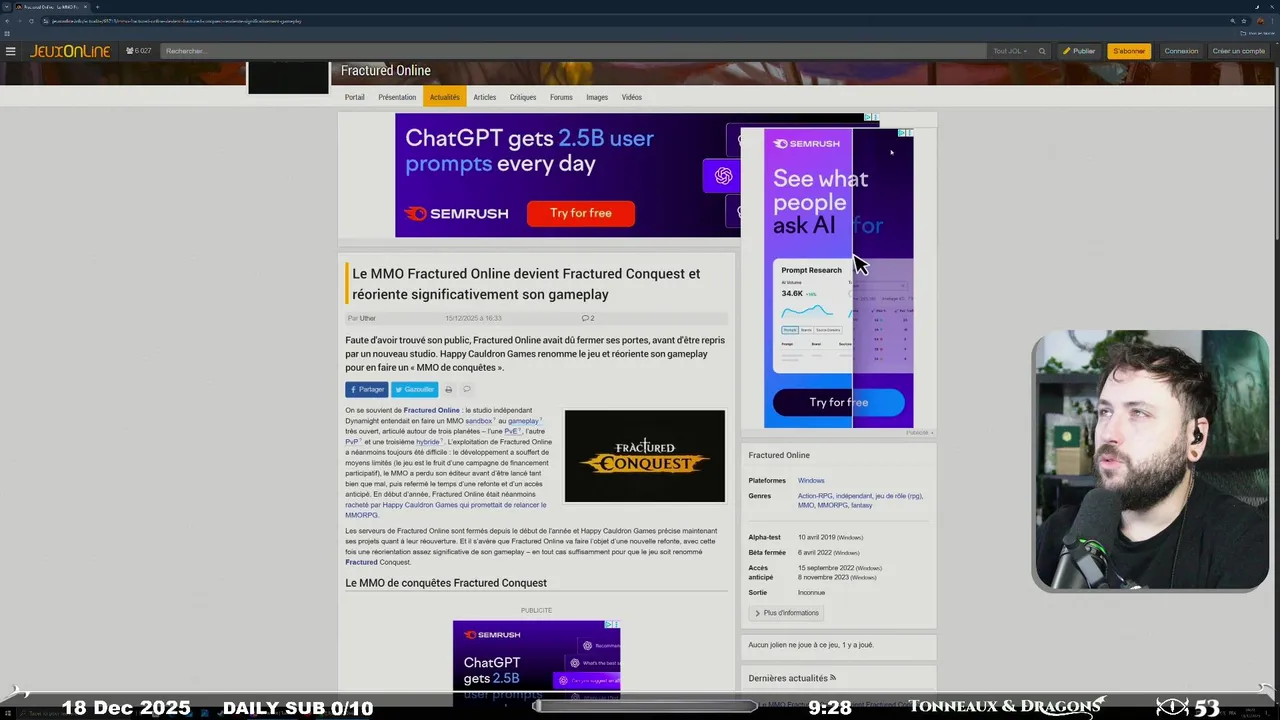Switch to the Images tab
The width and height of the screenshot is (1280, 720).
pyautogui.click(x=597, y=97)
